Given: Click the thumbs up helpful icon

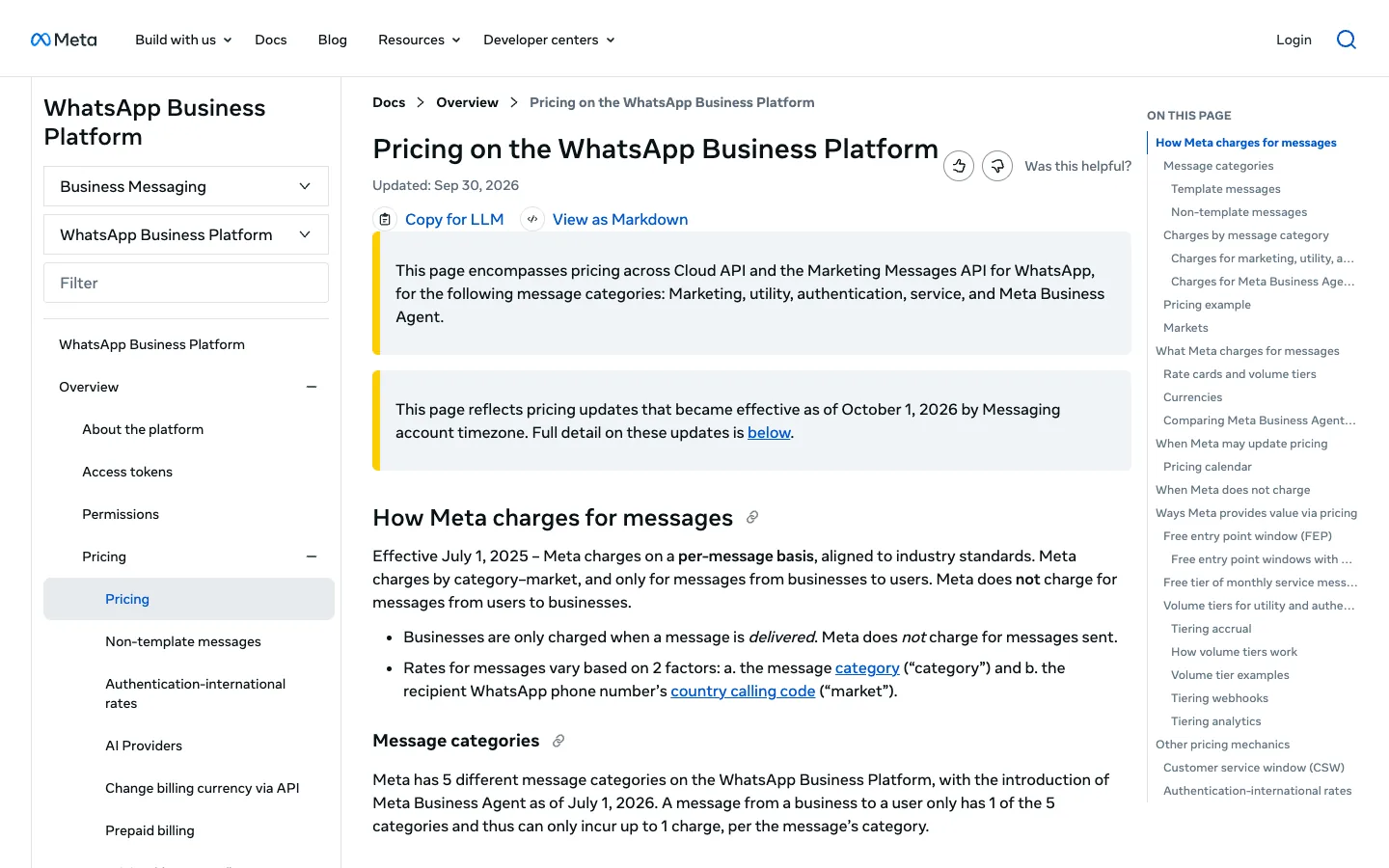Looking at the screenshot, I should [959, 166].
